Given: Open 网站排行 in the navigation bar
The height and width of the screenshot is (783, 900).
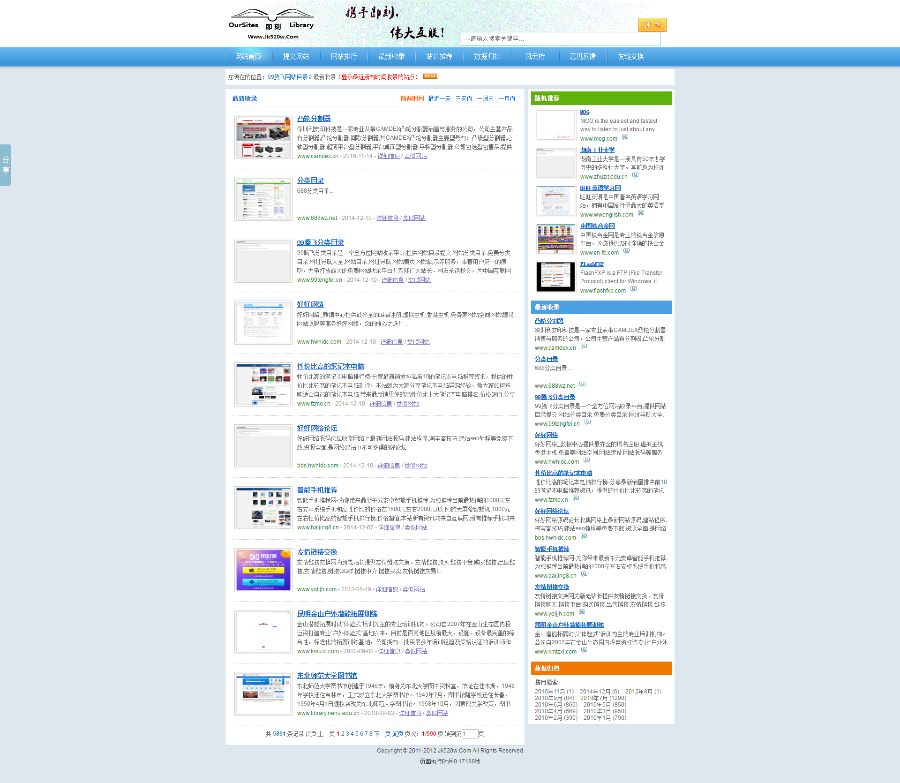Looking at the screenshot, I should pos(343,56).
